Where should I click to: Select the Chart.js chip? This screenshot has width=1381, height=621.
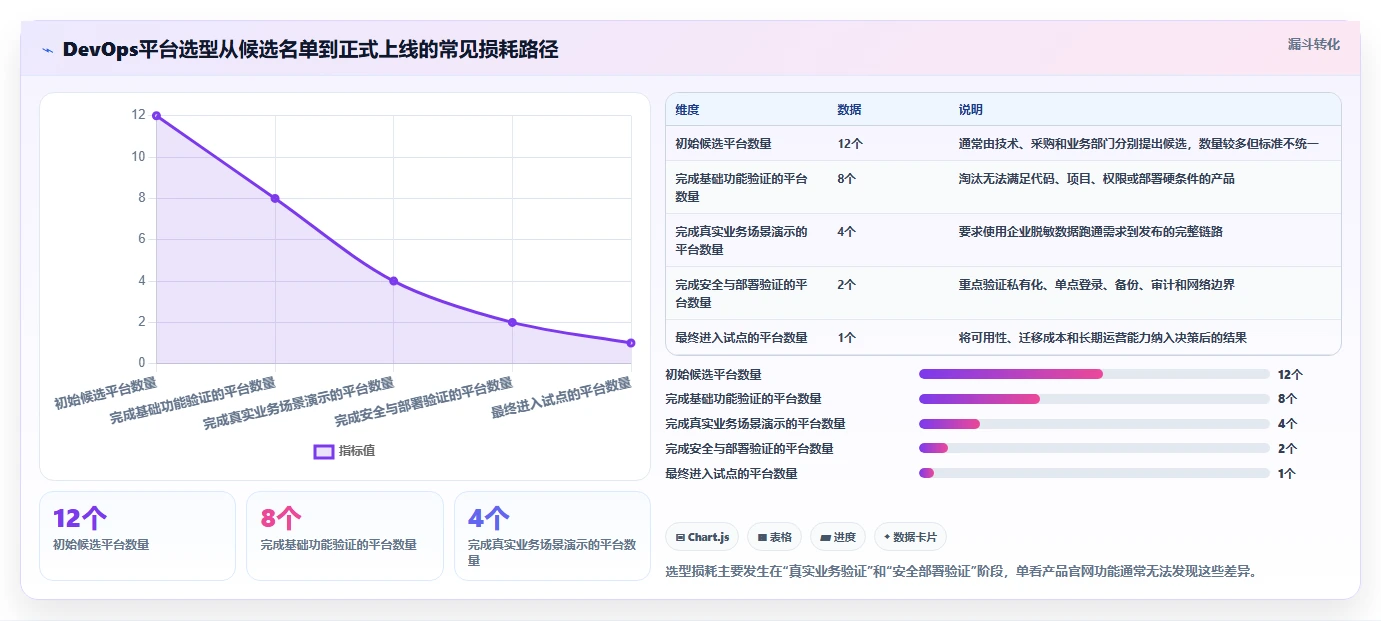(701, 537)
